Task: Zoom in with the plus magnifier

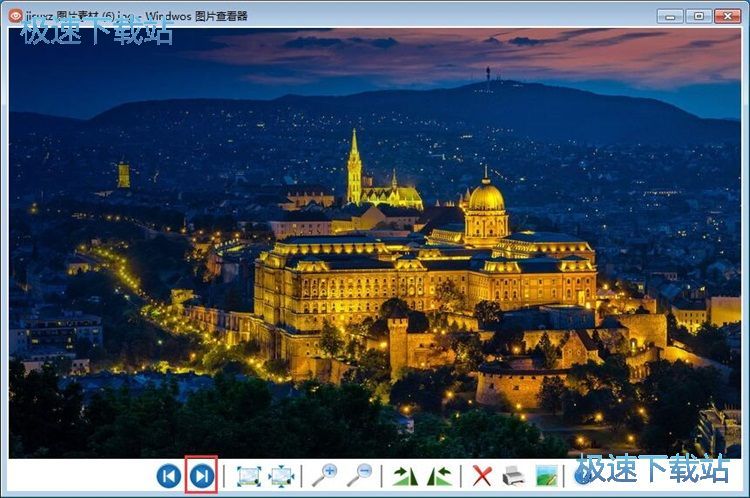Action: [x=324, y=475]
